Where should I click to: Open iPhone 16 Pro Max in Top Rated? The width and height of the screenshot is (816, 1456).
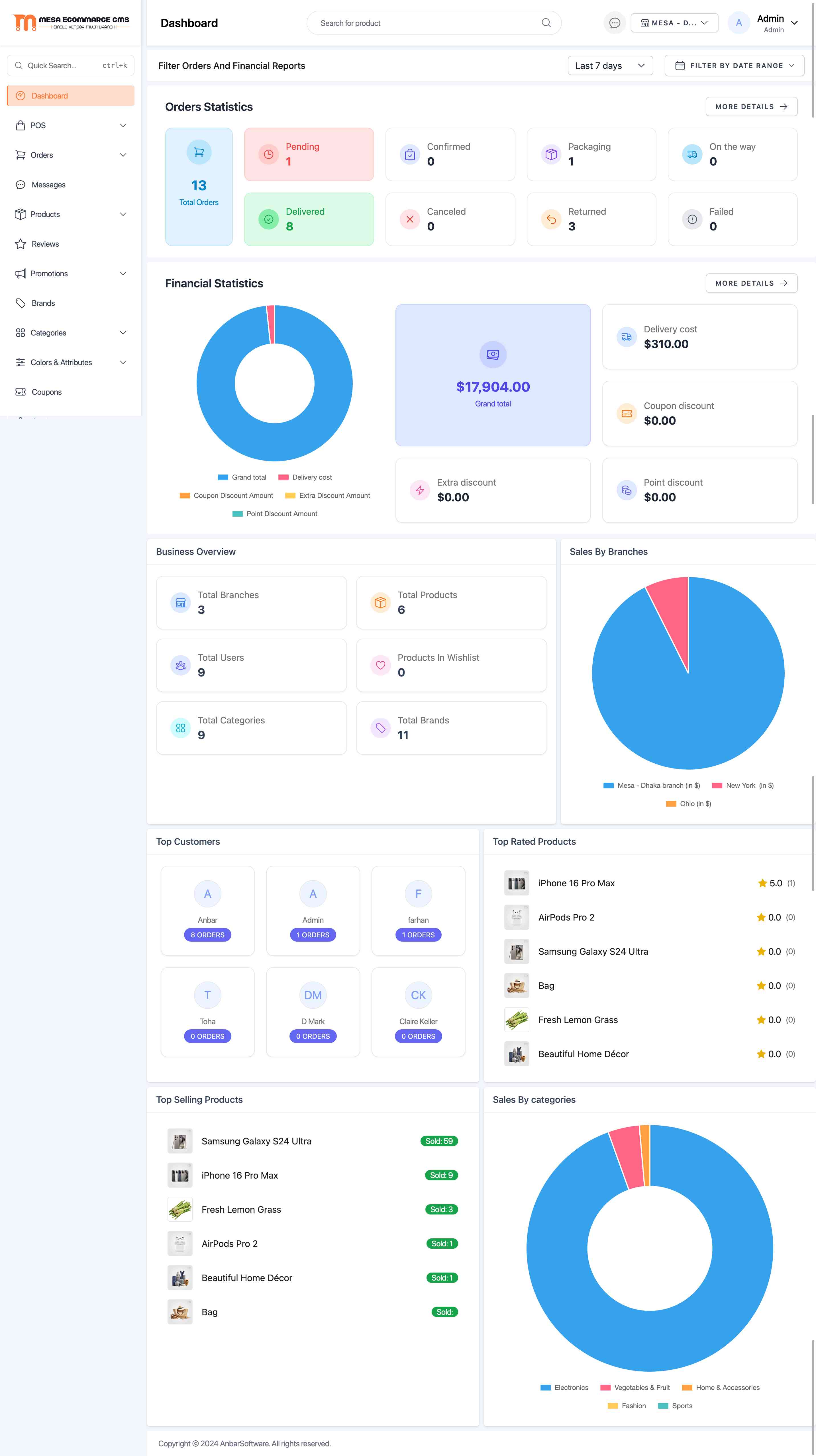point(576,884)
